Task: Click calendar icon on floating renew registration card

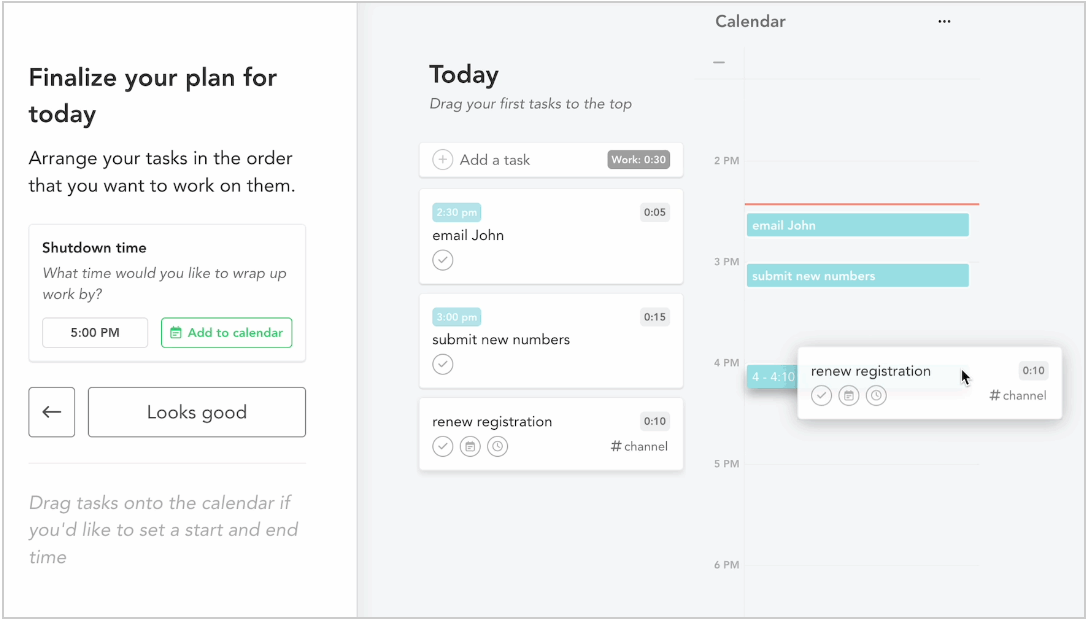Action: point(849,396)
